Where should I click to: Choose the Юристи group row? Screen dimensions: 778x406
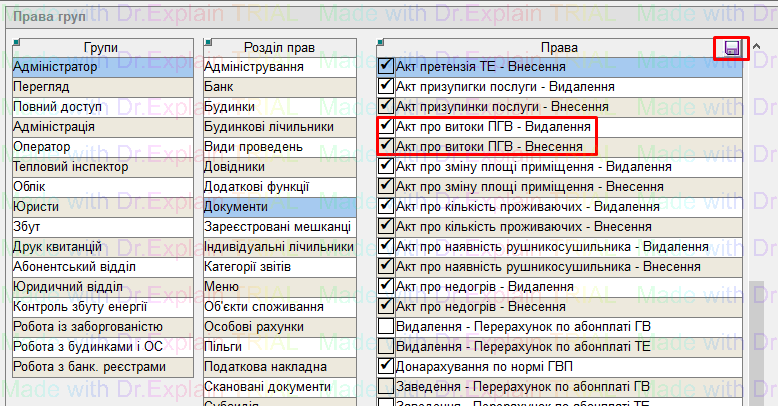(x=88, y=207)
